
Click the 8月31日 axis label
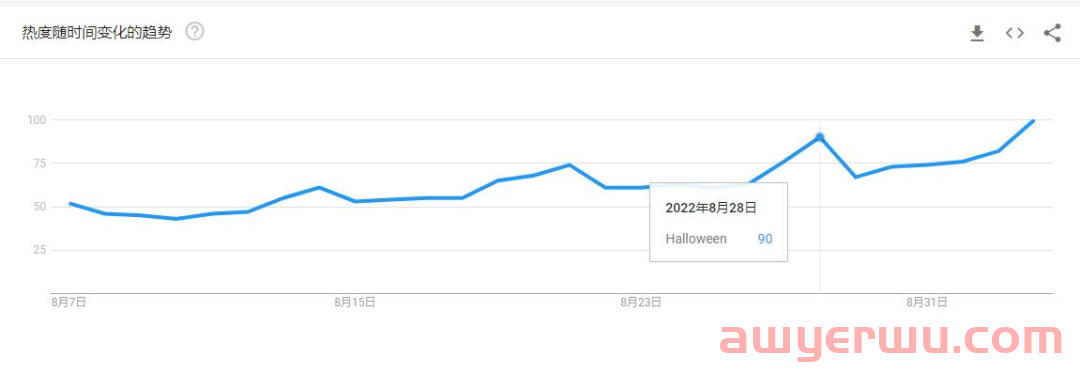click(926, 301)
